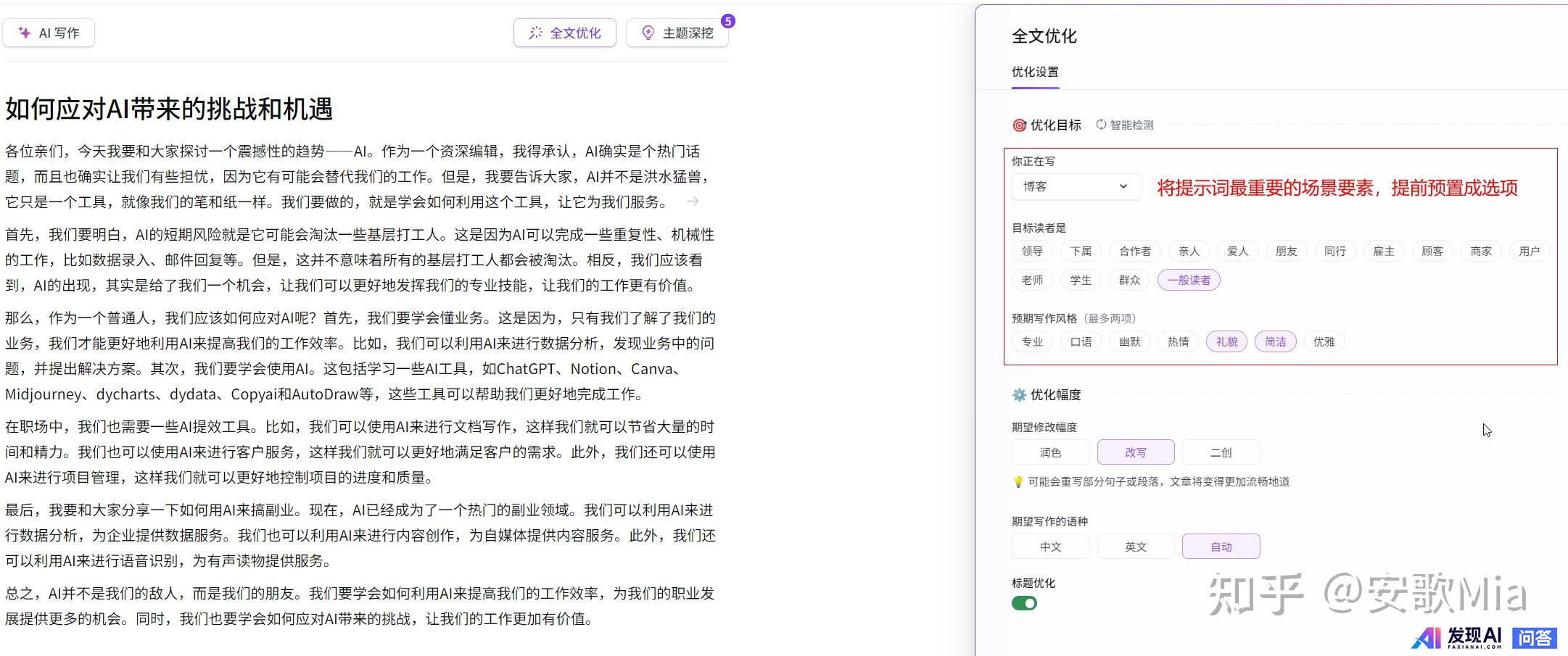Click the 全文优化 wand icon
The width and height of the screenshot is (1568, 656).
(x=535, y=33)
